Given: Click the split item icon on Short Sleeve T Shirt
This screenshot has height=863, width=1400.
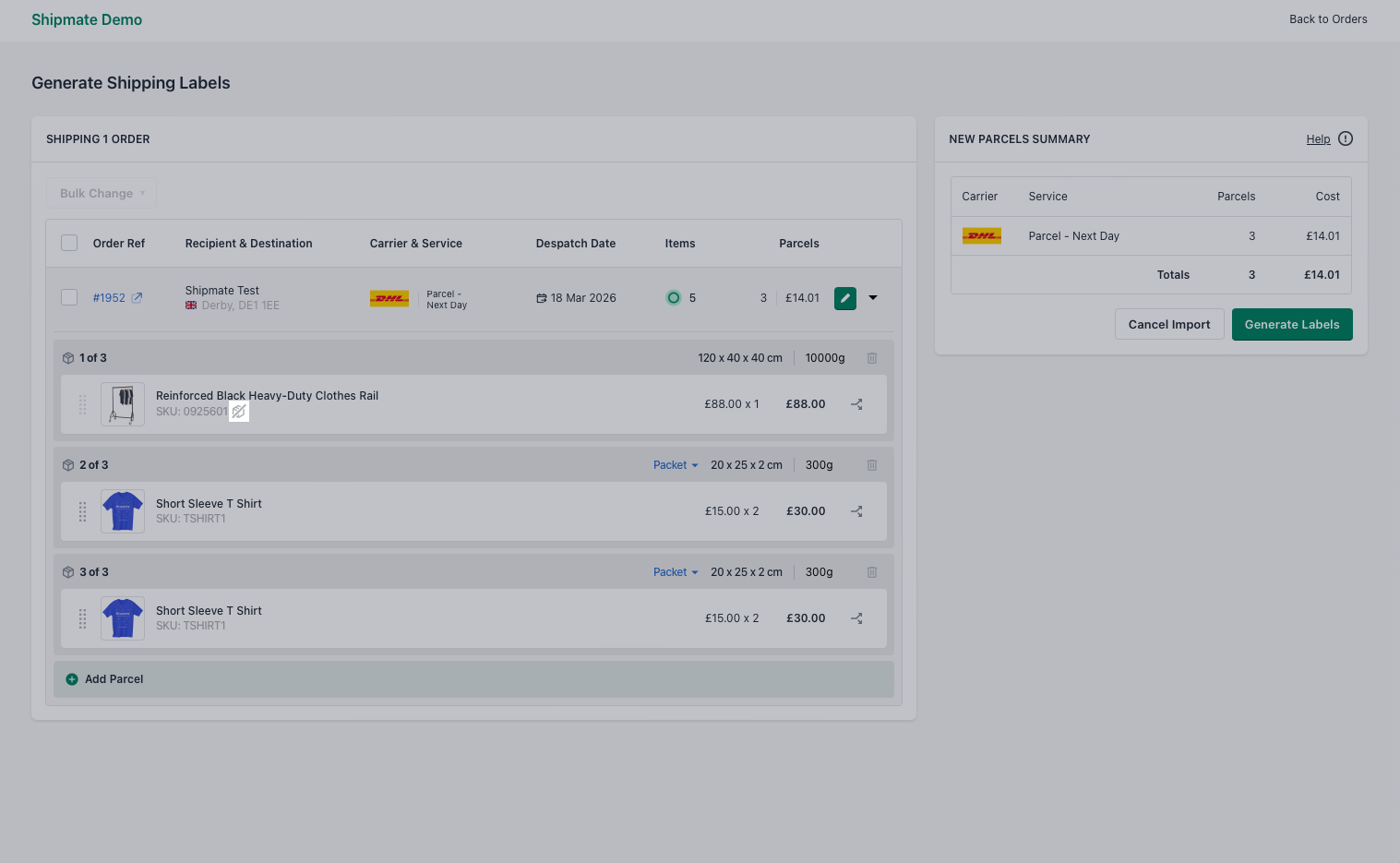Looking at the screenshot, I should point(856,510).
